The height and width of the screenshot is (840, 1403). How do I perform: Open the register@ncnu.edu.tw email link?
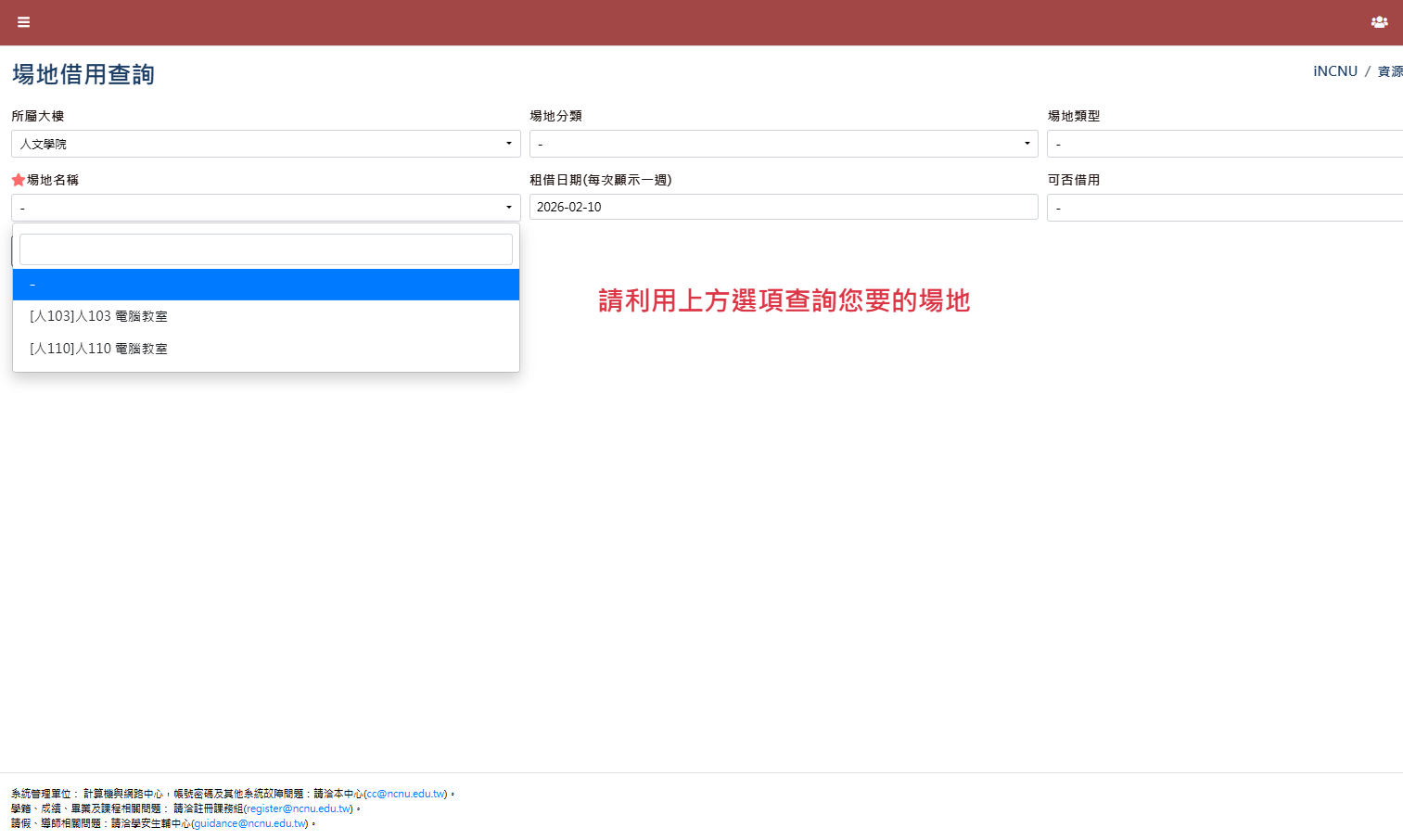[296, 808]
